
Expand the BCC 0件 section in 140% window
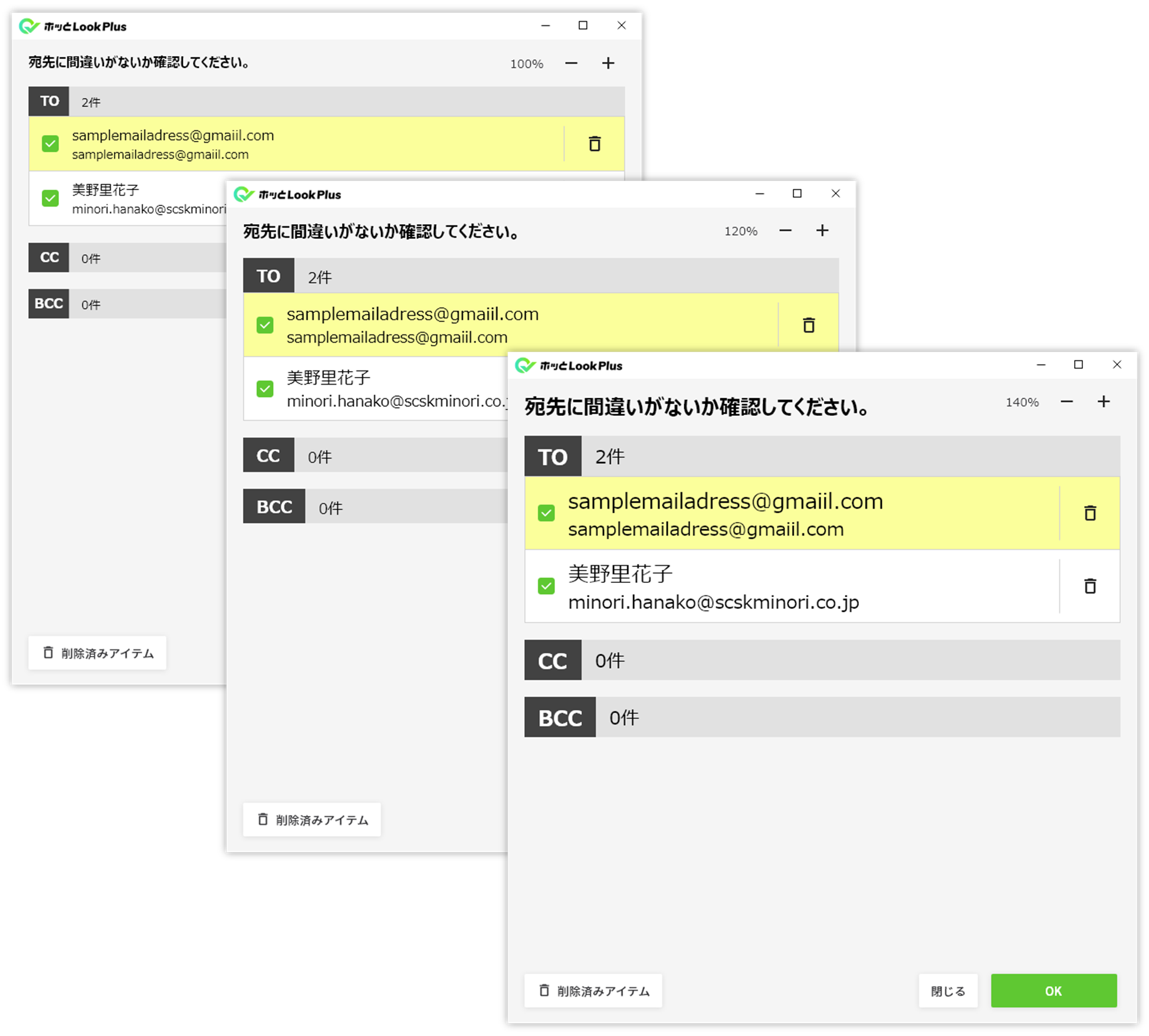click(822, 717)
